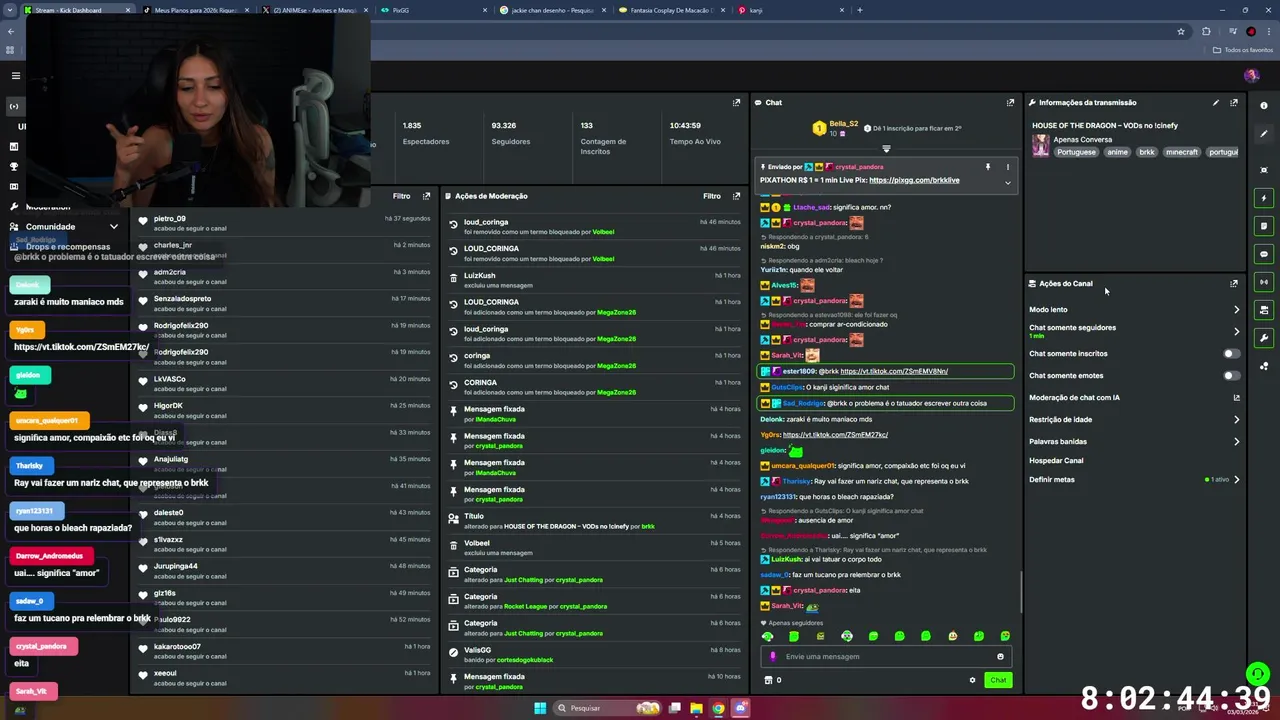This screenshot has width=1280, height=720.
Task: Collapse the chat leaderboard bar
Action: (x=886, y=149)
